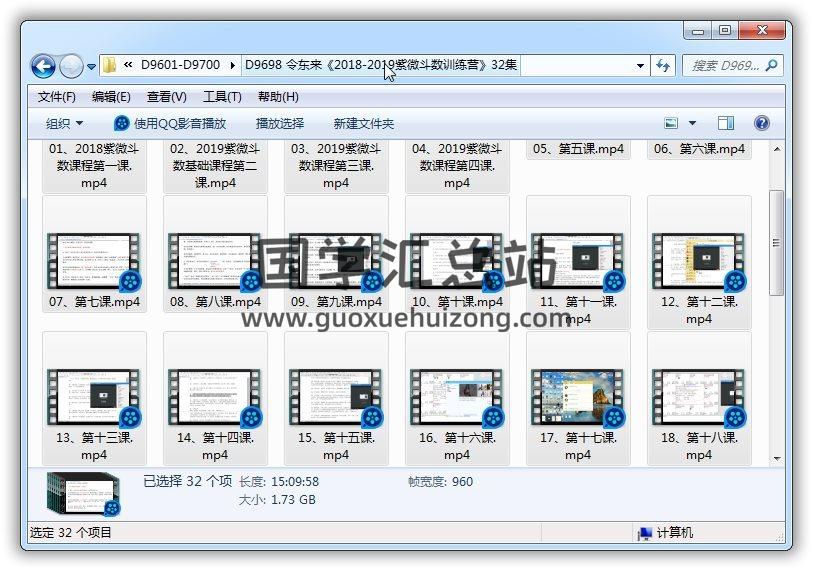Open the view options dropdown arrow
Viewport: 813px width, 571px height.
point(692,123)
